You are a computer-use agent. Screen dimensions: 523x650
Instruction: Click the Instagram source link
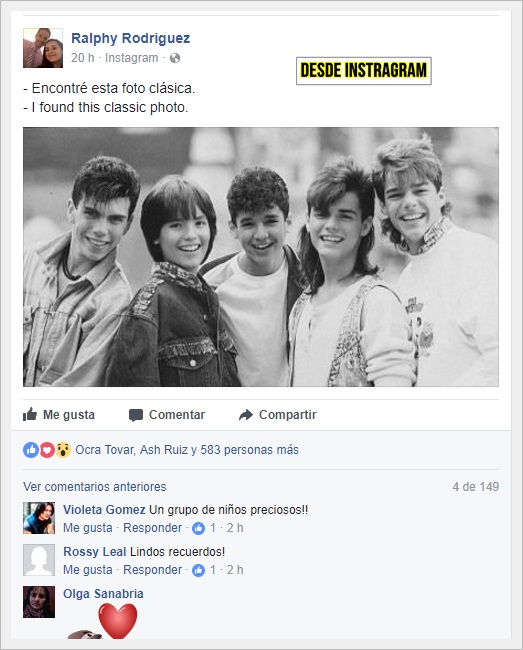point(131,58)
